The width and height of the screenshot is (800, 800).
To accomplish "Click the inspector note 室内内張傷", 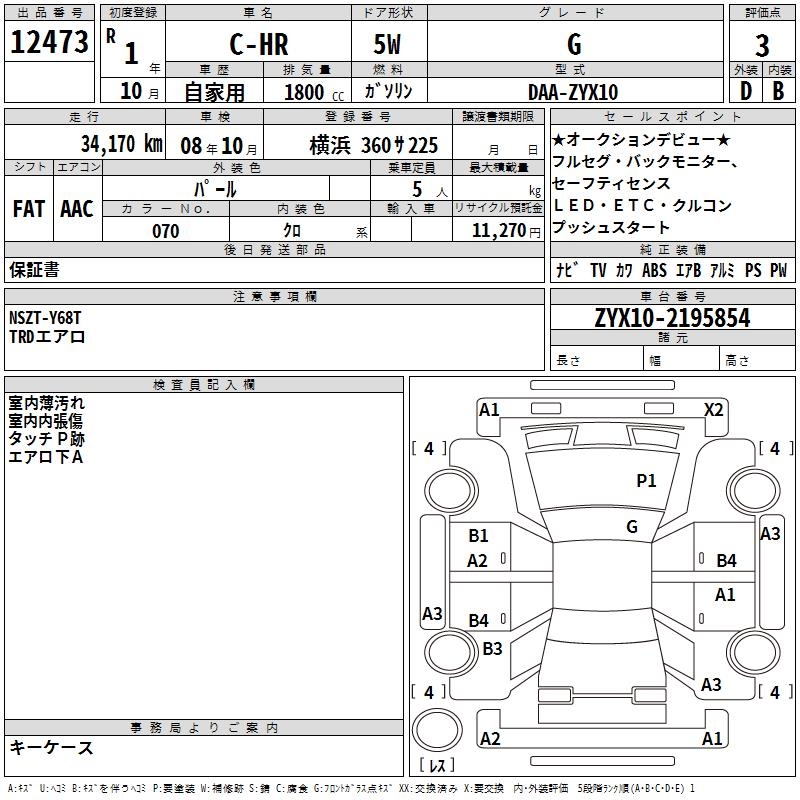I will pyautogui.click(x=45, y=421).
